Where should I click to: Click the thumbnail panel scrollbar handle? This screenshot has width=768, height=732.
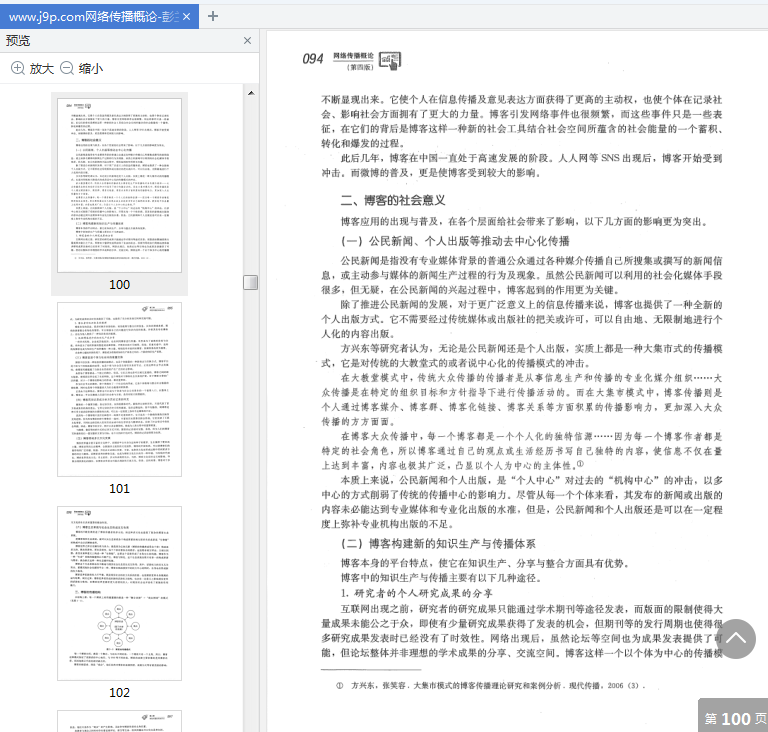(x=251, y=282)
